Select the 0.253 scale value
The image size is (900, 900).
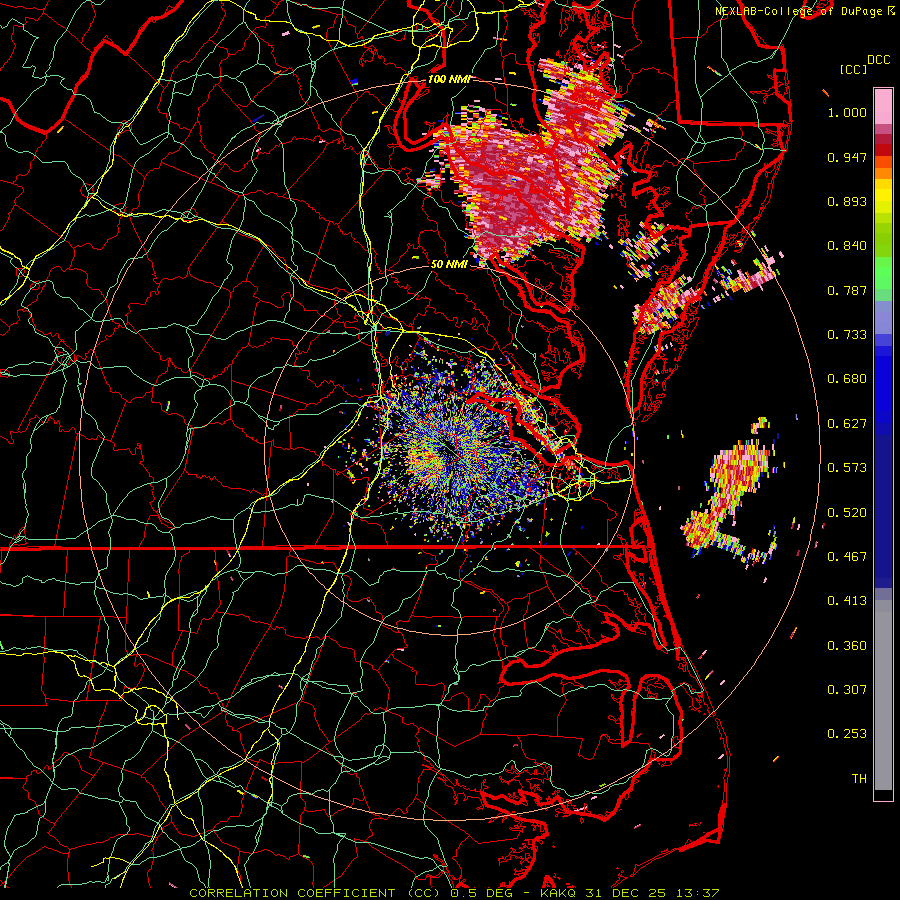[847, 734]
